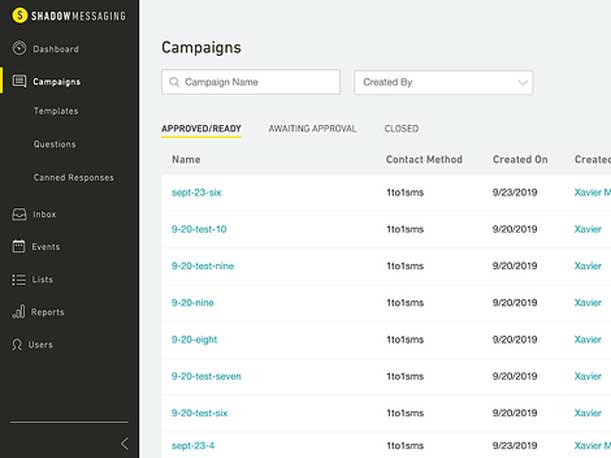The width and height of the screenshot is (611, 458).
Task: Click the search magnifier in Campaign Name field
Action: [174, 82]
